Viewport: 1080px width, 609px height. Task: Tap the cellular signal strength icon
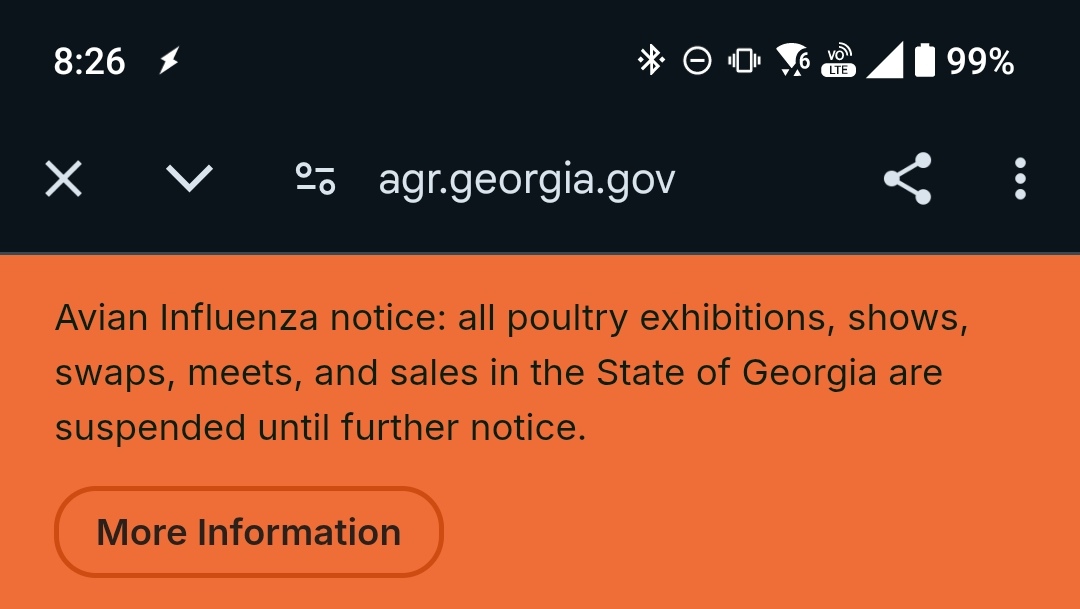(884, 61)
